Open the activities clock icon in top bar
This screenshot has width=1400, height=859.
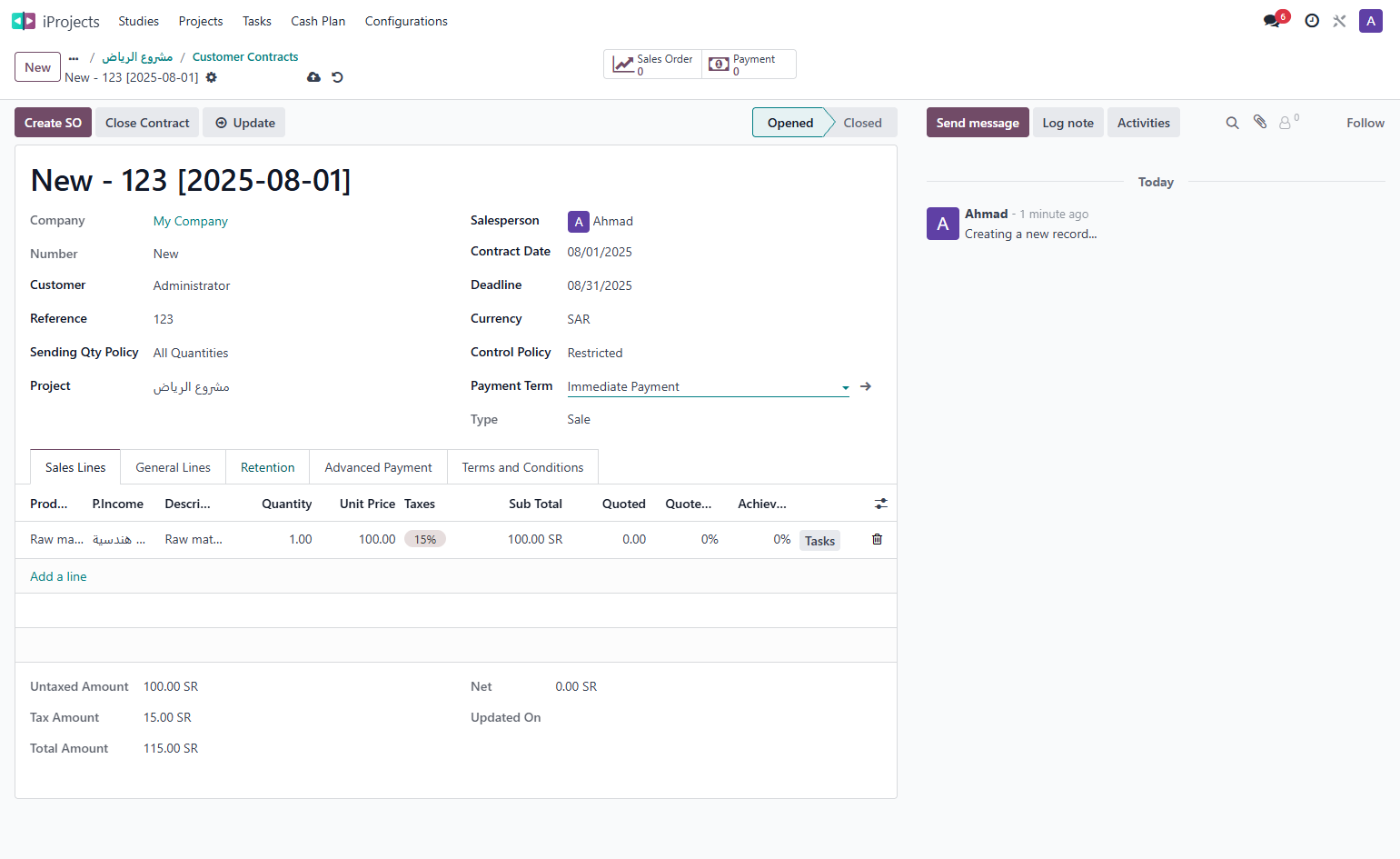[1312, 21]
